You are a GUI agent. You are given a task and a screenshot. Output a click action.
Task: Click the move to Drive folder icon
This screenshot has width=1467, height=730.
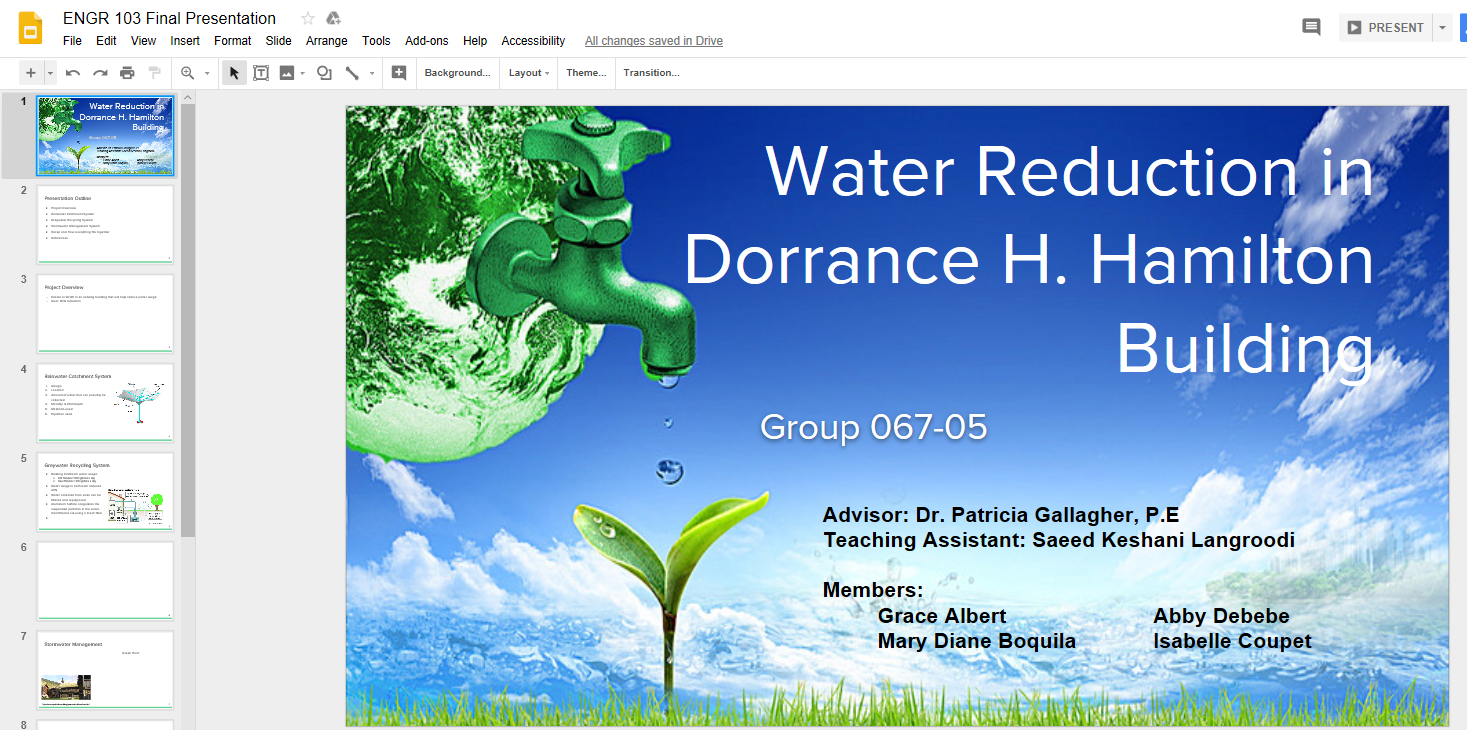click(334, 18)
